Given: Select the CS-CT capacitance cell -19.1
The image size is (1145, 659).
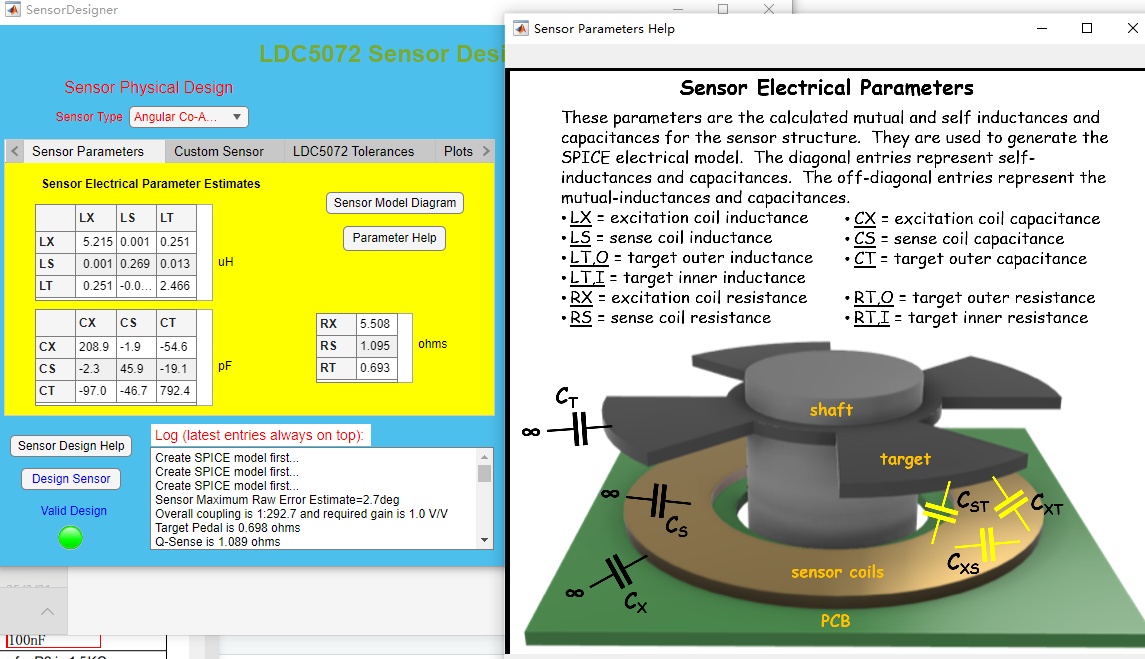Looking at the screenshot, I should [x=175, y=369].
